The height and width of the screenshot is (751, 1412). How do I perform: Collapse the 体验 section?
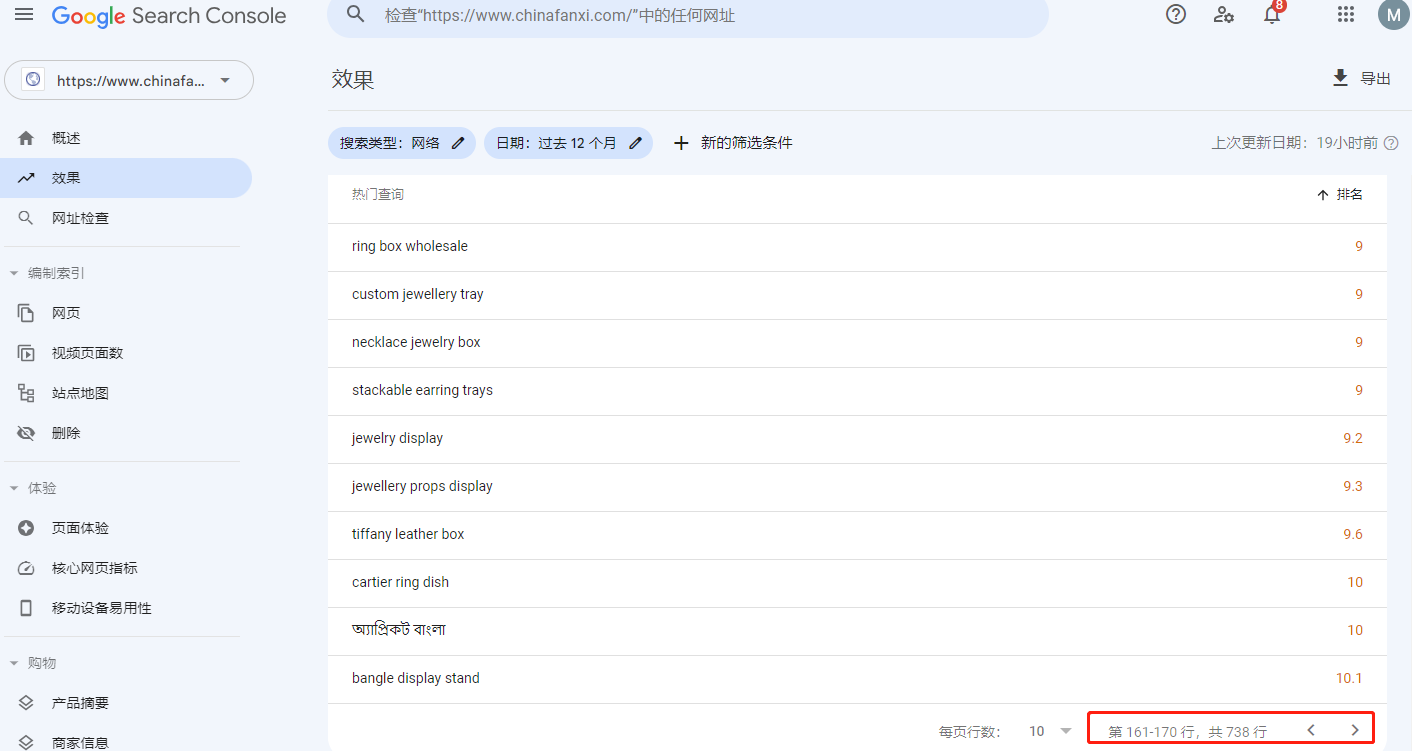pyautogui.click(x=14, y=488)
